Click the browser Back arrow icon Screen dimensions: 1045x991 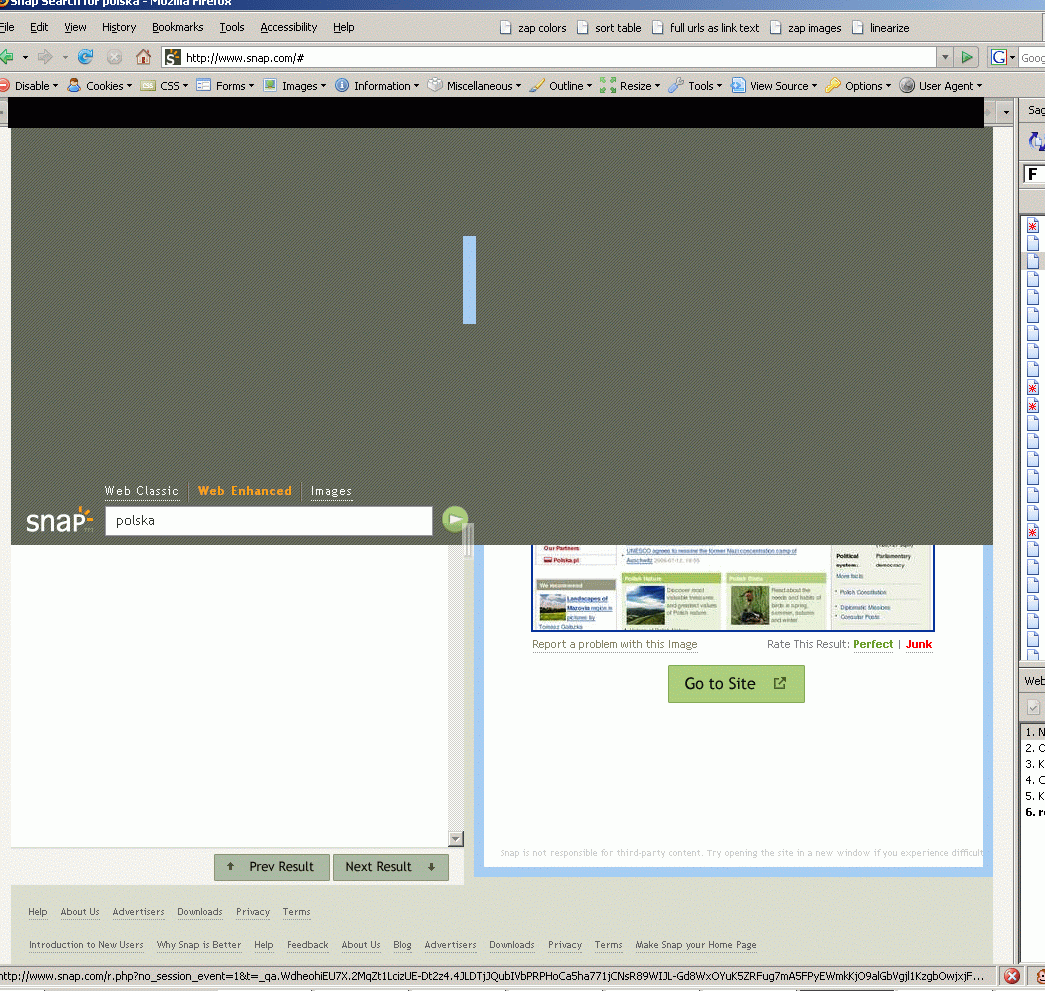pyautogui.click(x=7, y=57)
